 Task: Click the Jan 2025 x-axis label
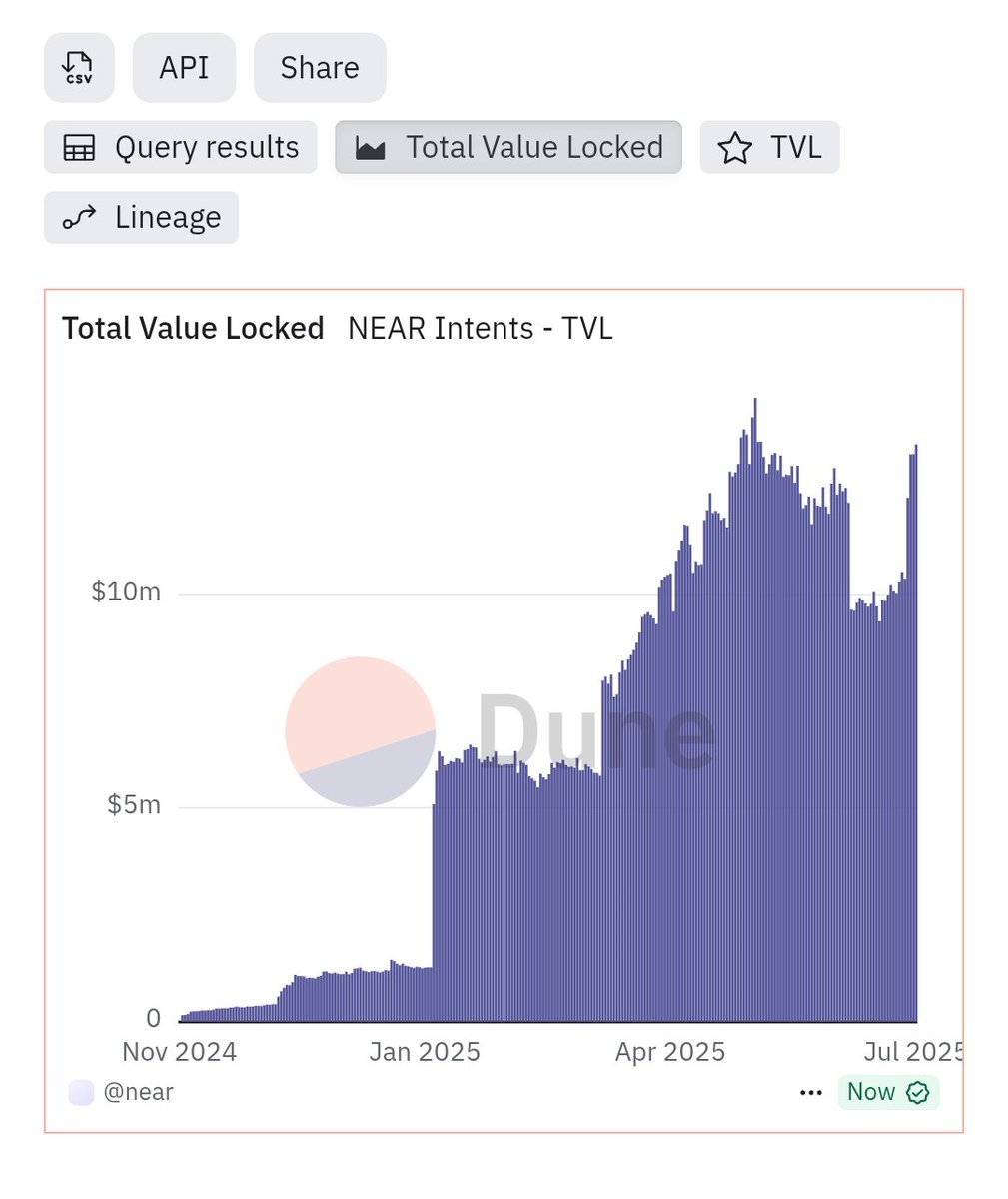coord(425,1052)
